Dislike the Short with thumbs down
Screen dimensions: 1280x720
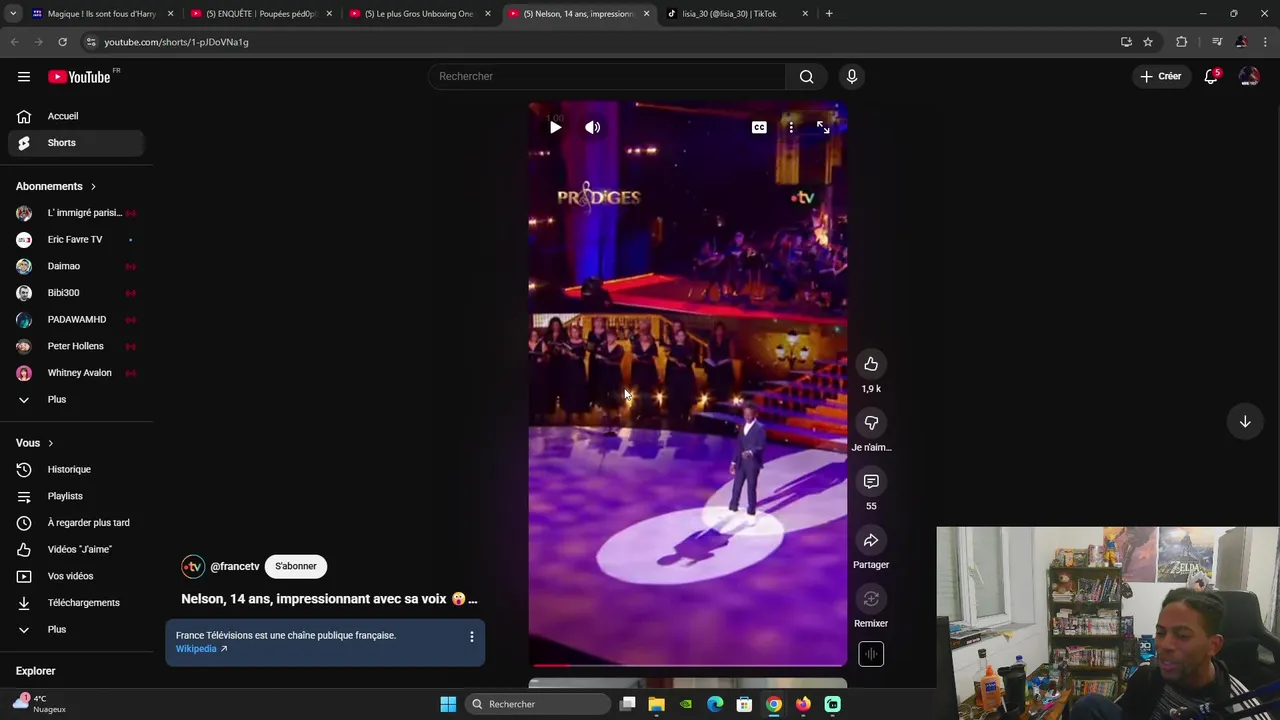[871, 423]
